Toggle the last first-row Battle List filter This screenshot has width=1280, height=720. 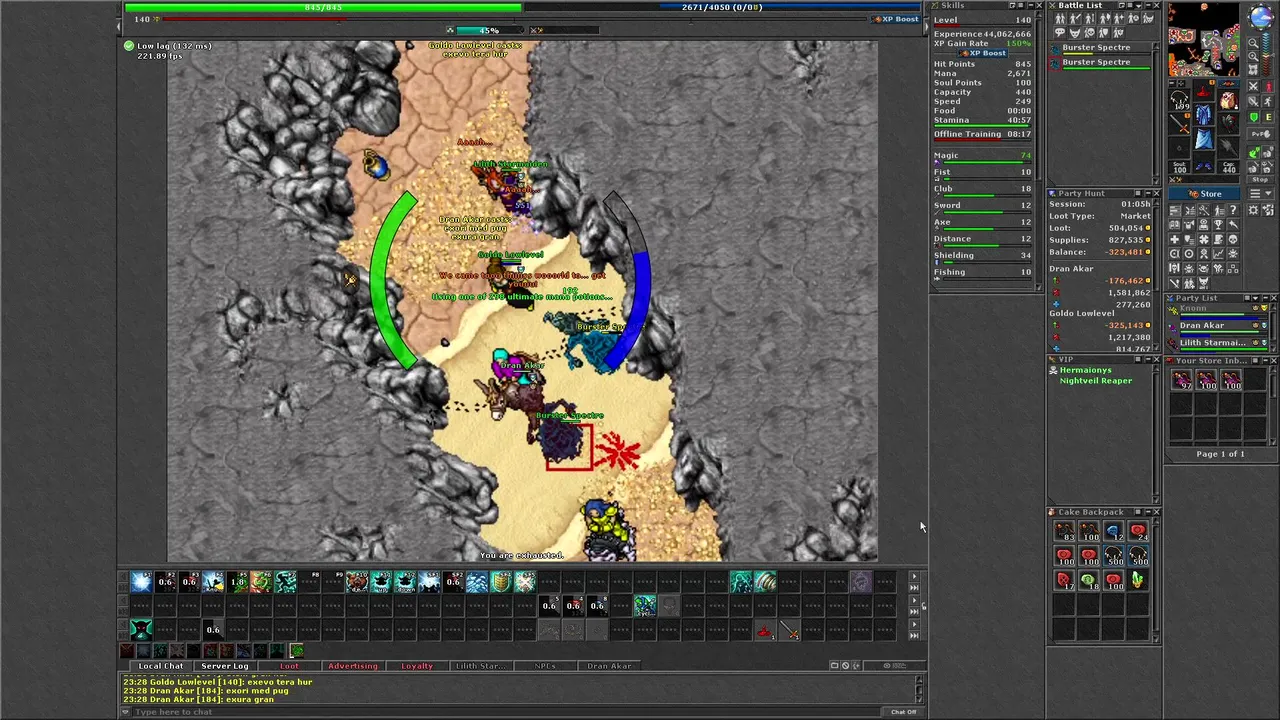tap(1148, 18)
